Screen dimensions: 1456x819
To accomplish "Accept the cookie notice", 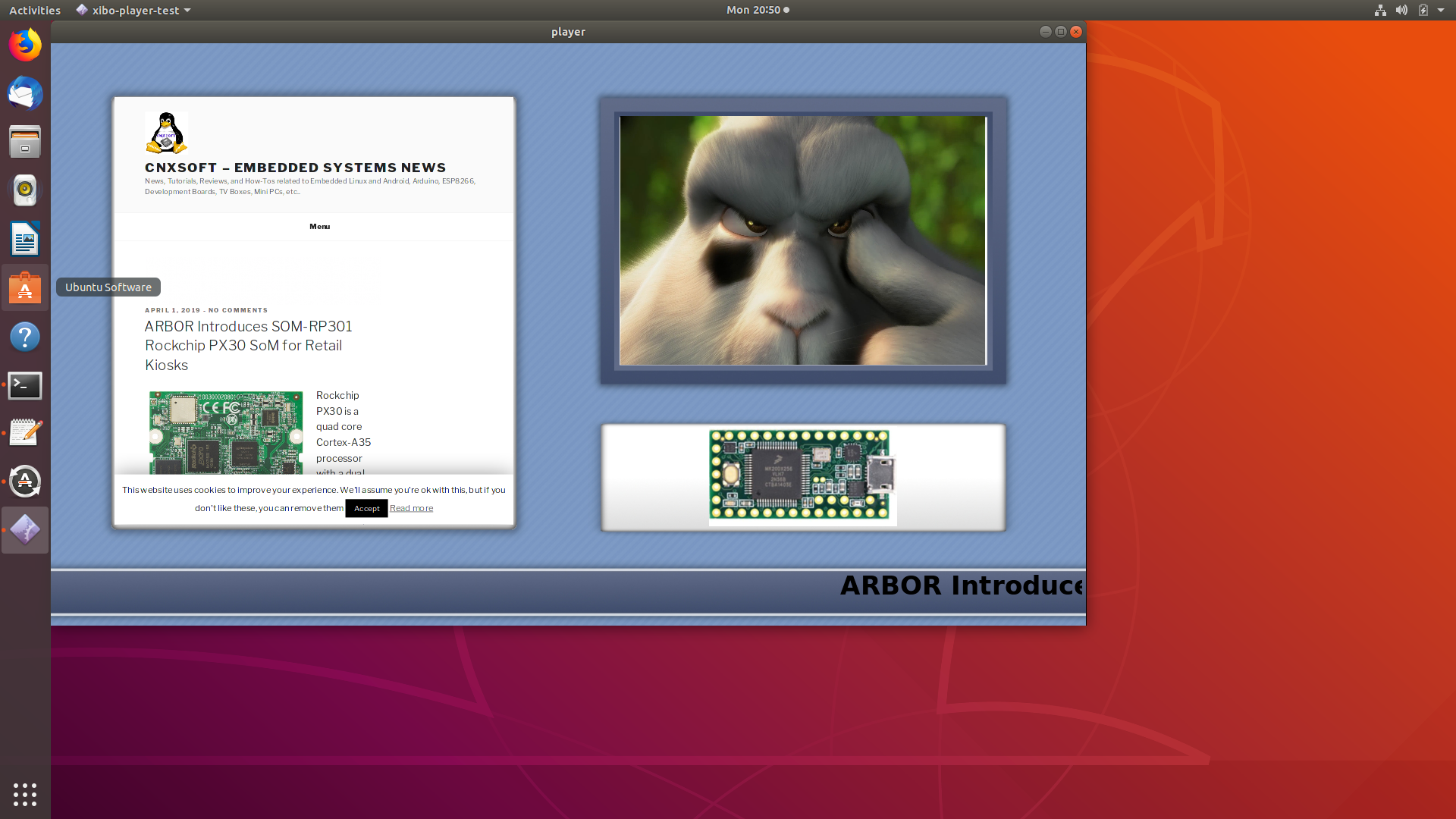I will pos(366,508).
